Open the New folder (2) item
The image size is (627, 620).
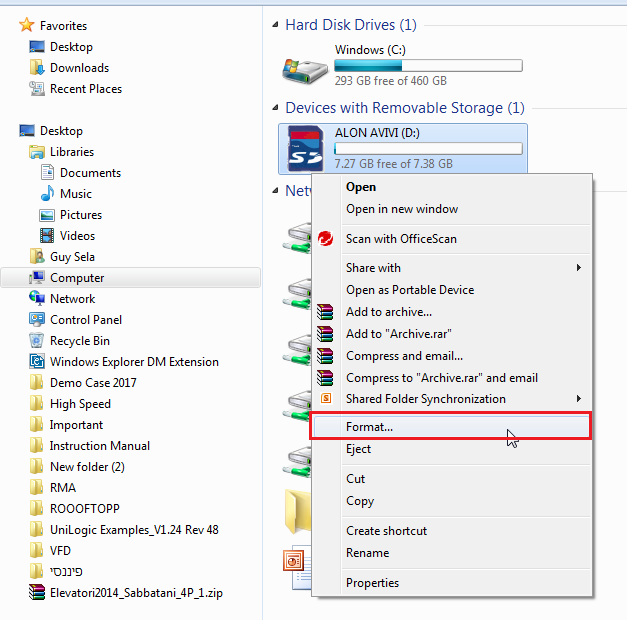coord(87,467)
